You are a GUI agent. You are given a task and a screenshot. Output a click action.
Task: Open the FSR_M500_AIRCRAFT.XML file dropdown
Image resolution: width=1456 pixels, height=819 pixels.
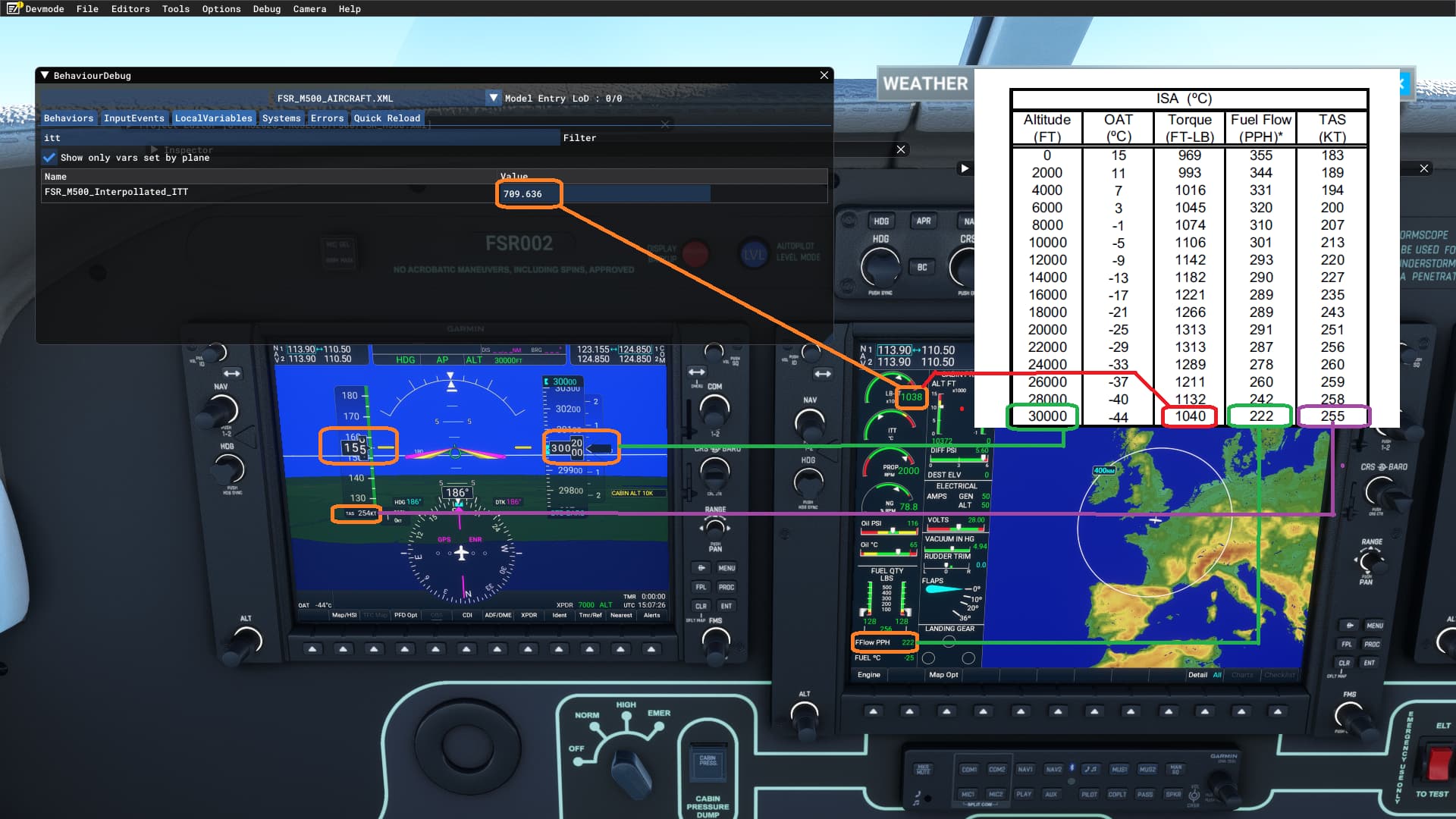[x=494, y=98]
